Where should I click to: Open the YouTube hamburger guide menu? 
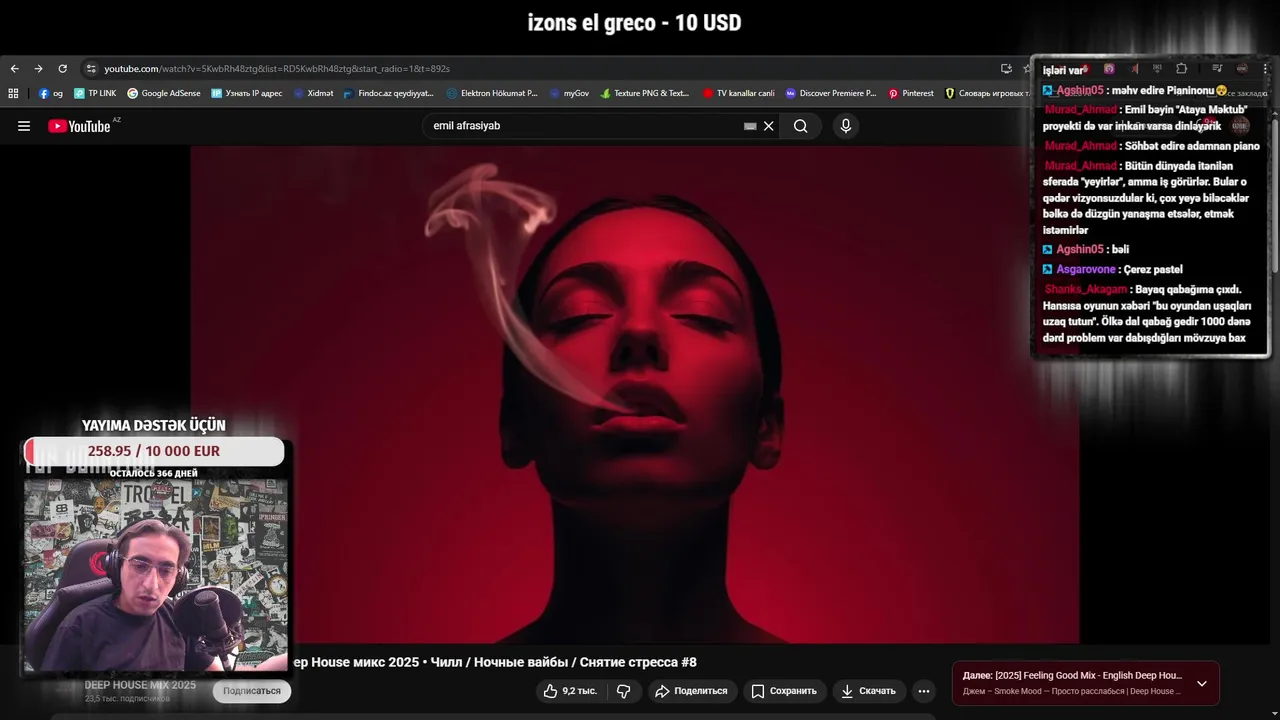tap(24, 126)
